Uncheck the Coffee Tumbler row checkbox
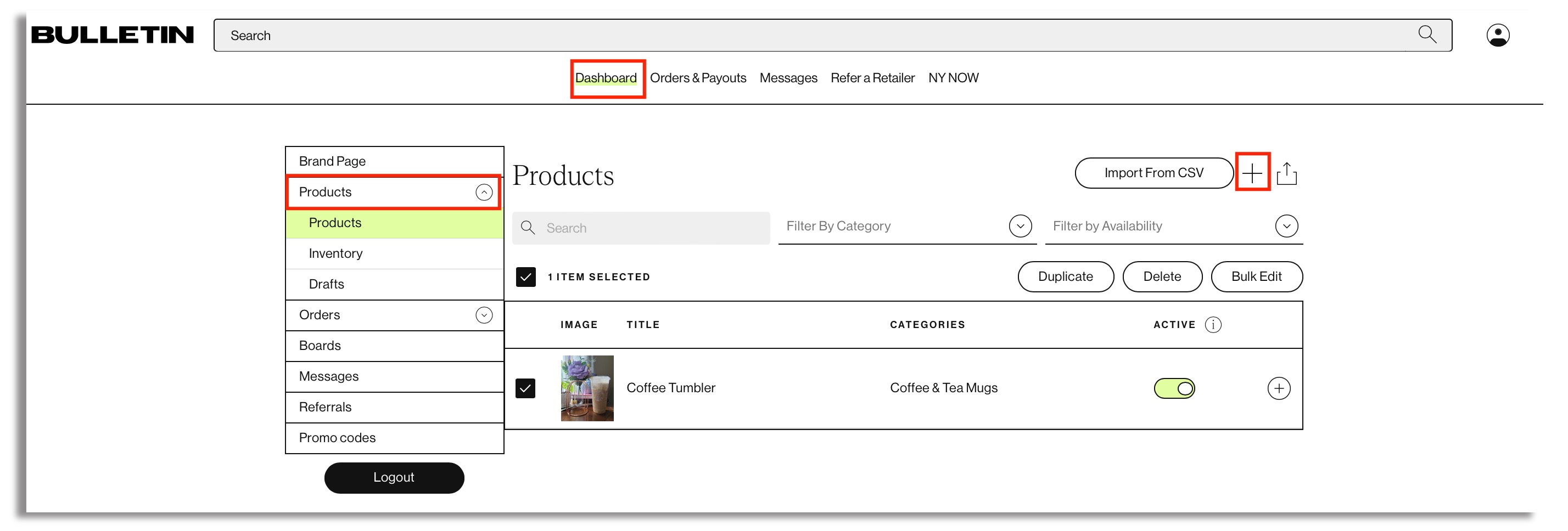 (525, 388)
